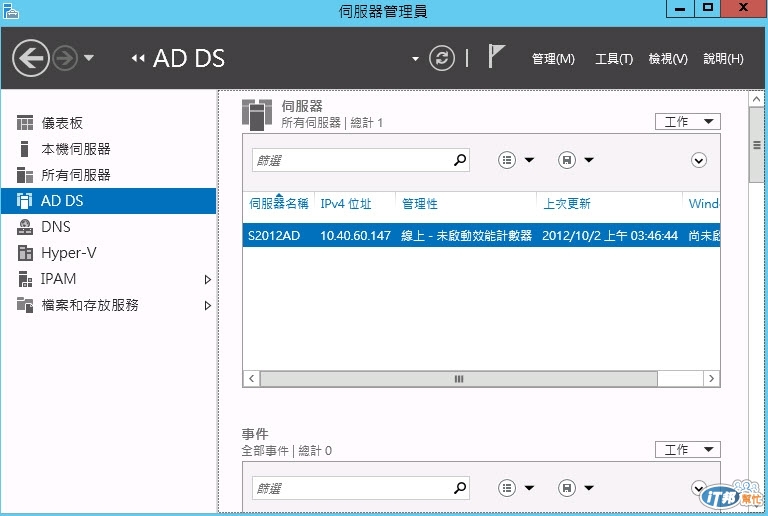
Task: Expand the 檔案和存放服務 submenu arrow
Action: [208, 305]
